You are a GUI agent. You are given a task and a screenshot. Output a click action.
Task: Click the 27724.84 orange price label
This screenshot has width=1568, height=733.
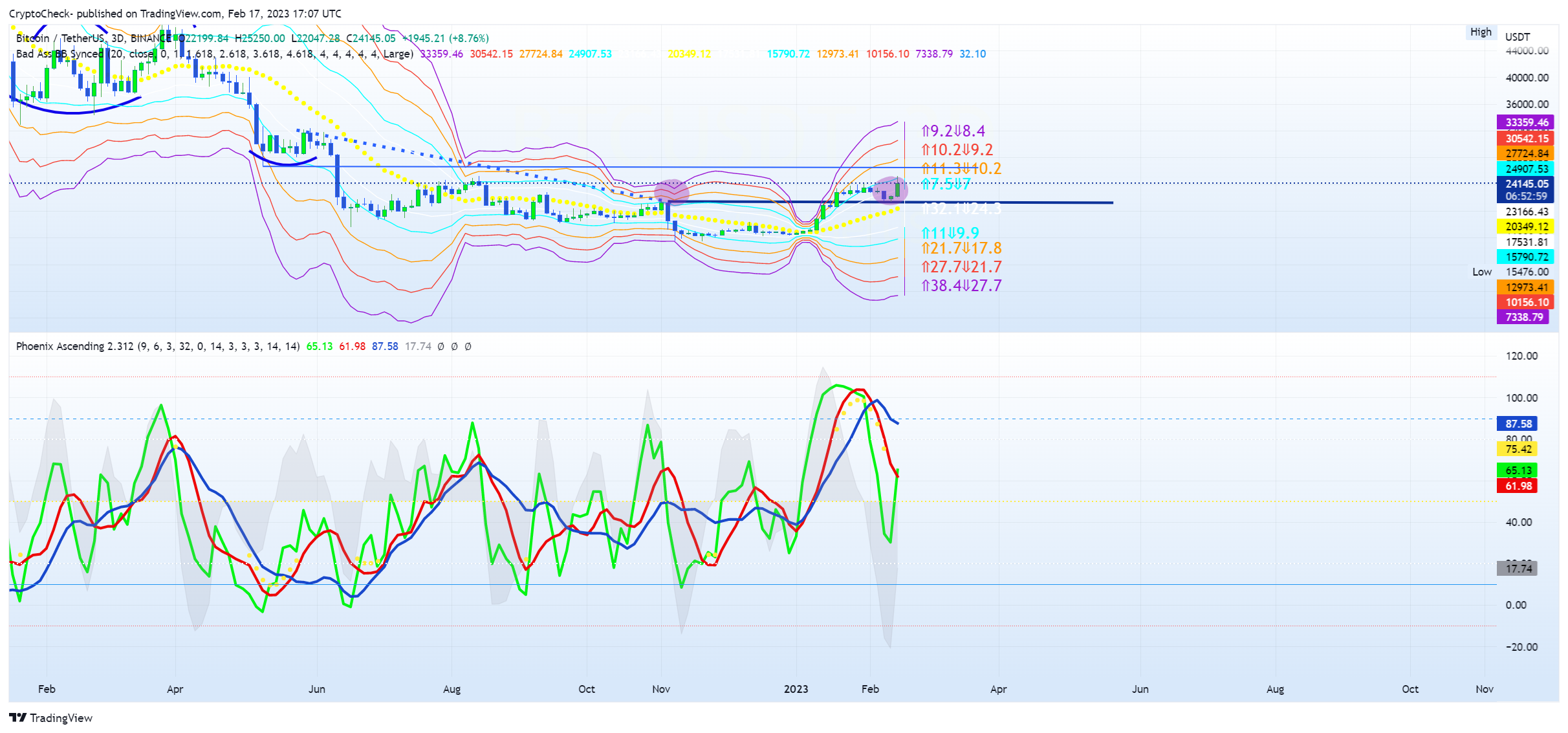[1525, 153]
